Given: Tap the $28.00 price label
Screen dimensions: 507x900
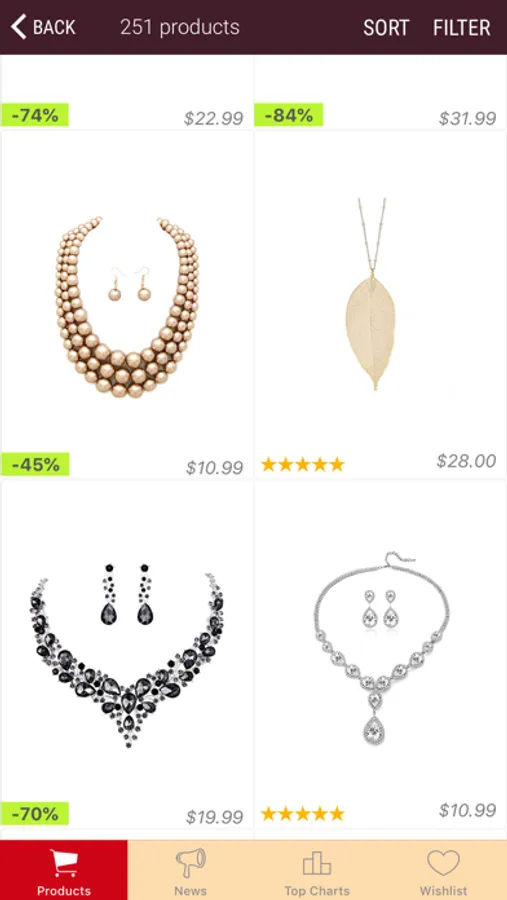Looking at the screenshot, I should 466,461.
